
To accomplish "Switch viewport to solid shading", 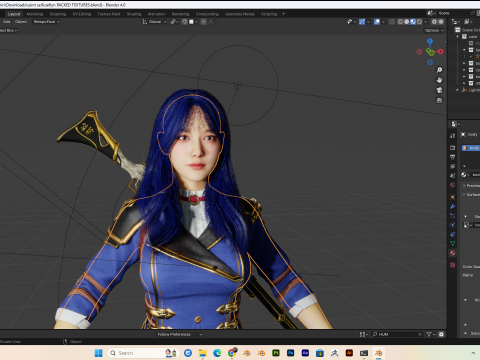I will click(x=407, y=22).
